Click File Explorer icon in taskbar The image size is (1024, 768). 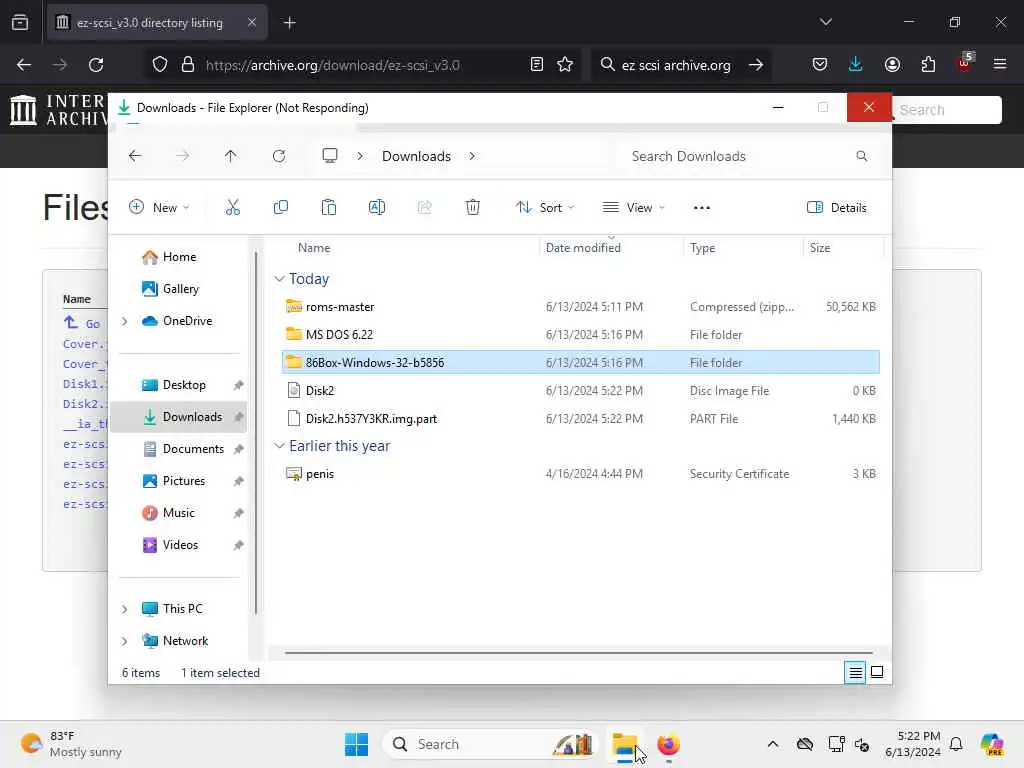point(625,744)
